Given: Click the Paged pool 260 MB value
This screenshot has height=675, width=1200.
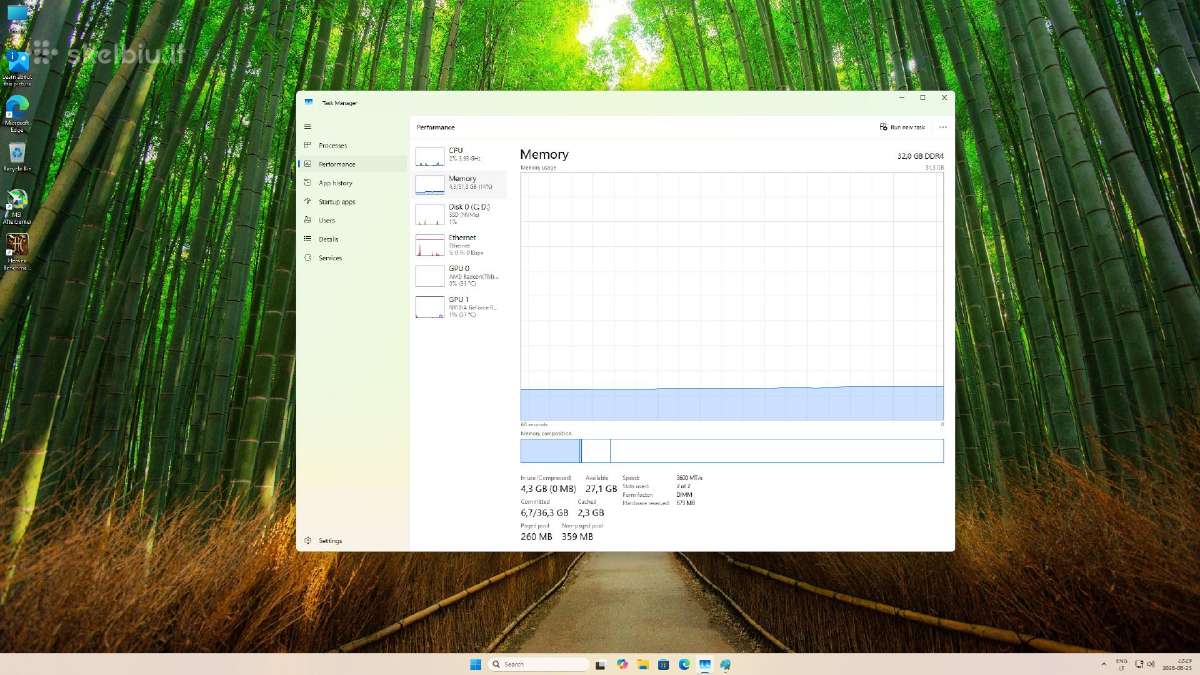Looking at the screenshot, I should click(536, 537).
